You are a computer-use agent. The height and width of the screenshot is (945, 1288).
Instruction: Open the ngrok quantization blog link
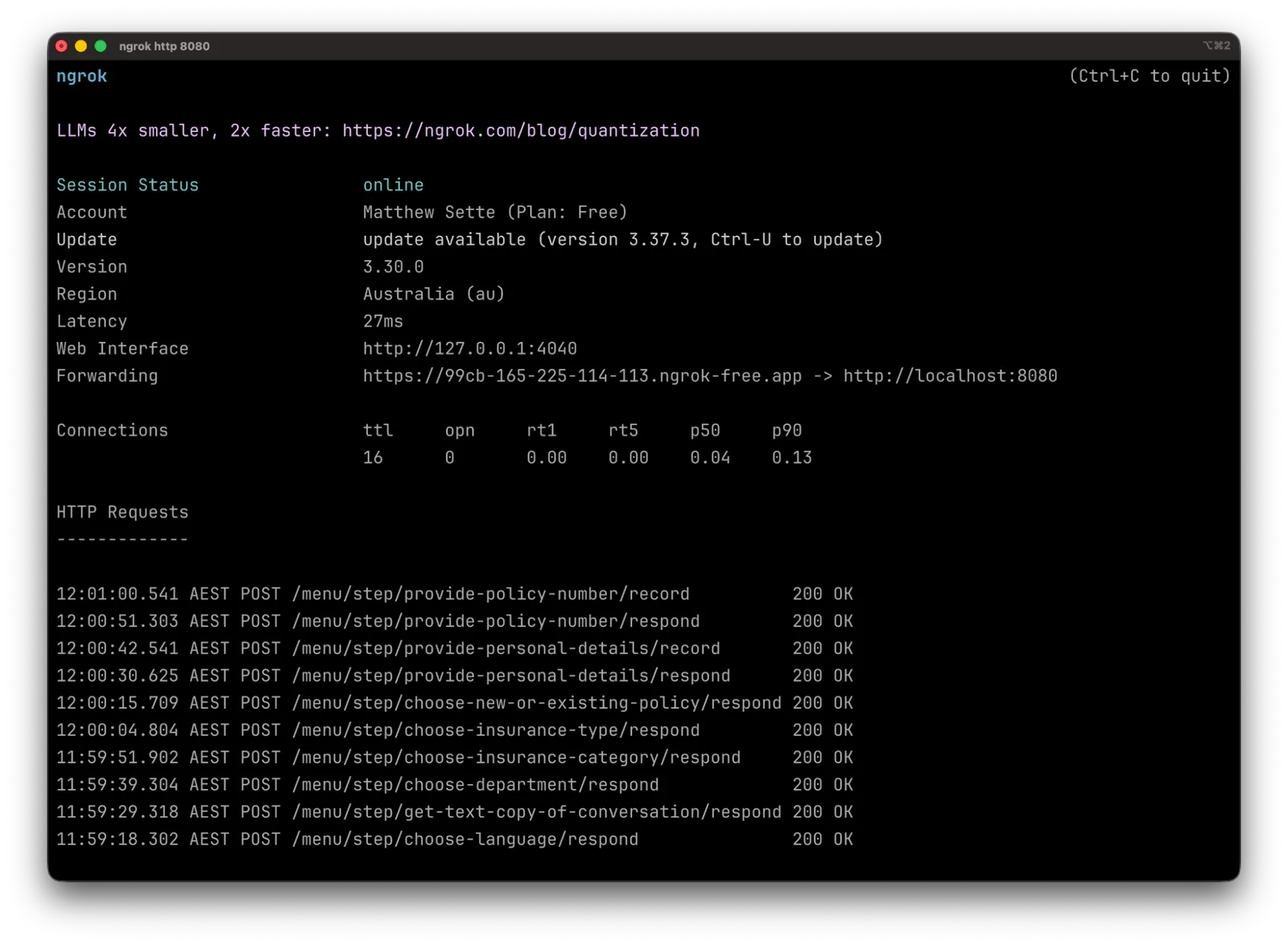(x=520, y=130)
